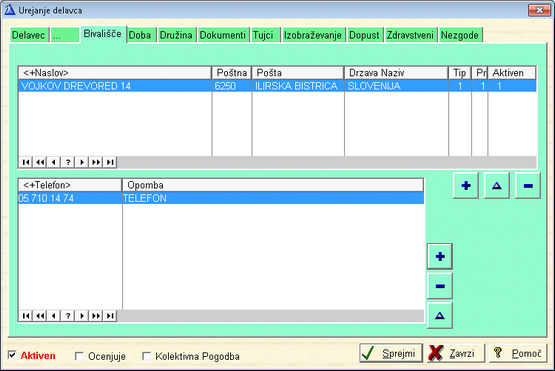Open the Zdravstveni tab

click(411, 35)
